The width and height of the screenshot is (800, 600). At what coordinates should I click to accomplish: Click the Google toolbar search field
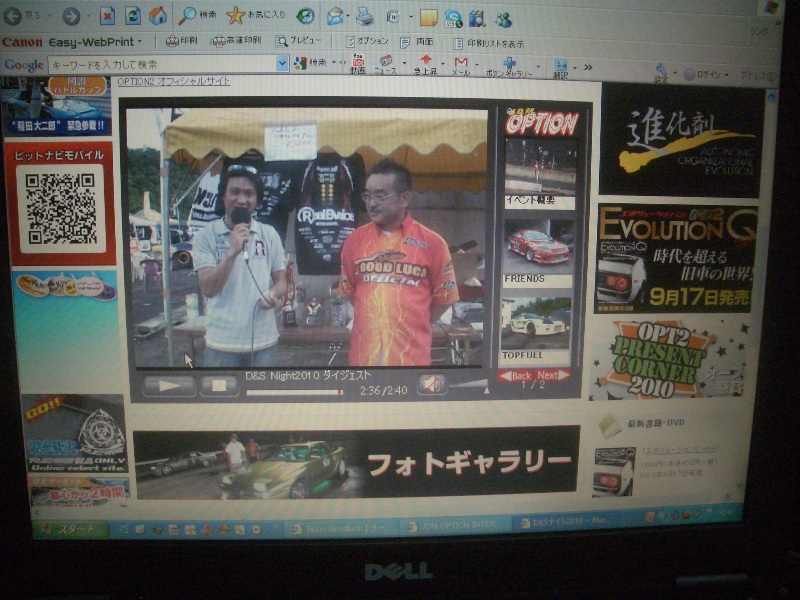click(x=162, y=64)
